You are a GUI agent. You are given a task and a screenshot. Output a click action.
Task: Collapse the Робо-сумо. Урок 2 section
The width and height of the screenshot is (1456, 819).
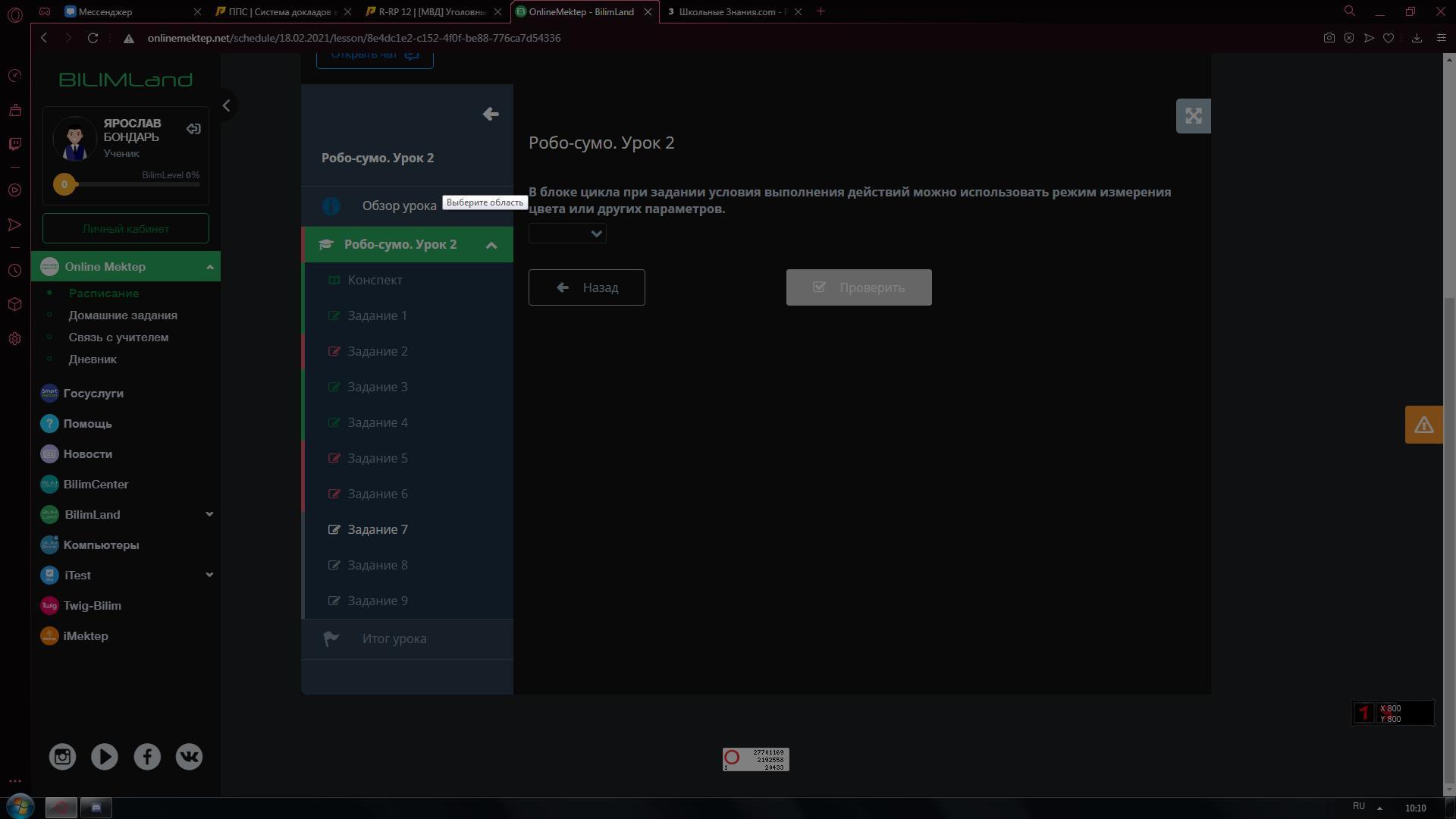click(x=491, y=245)
